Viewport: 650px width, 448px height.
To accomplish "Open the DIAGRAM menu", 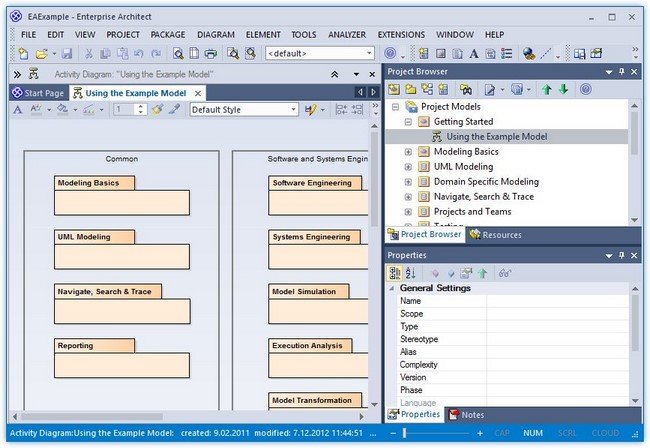I will point(216,35).
